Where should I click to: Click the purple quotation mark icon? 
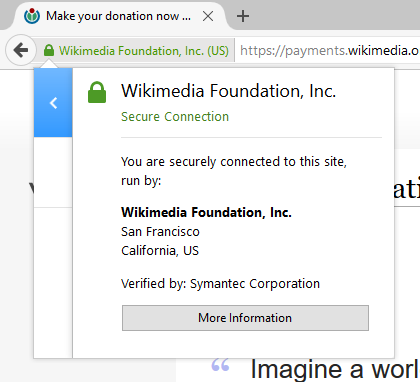coord(220,365)
